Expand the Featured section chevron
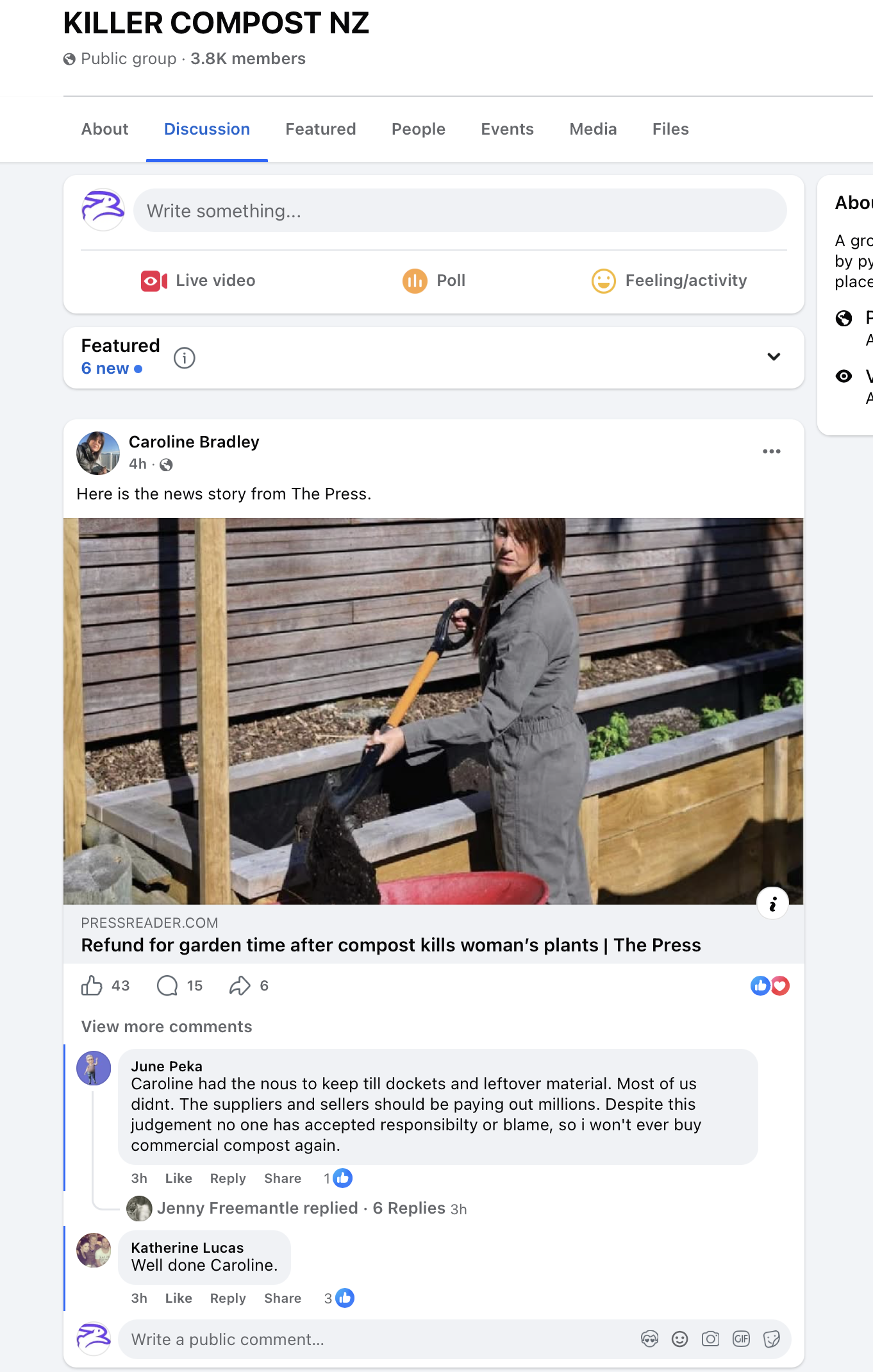This screenshot has width=873, height=1372. pos(774,357)
